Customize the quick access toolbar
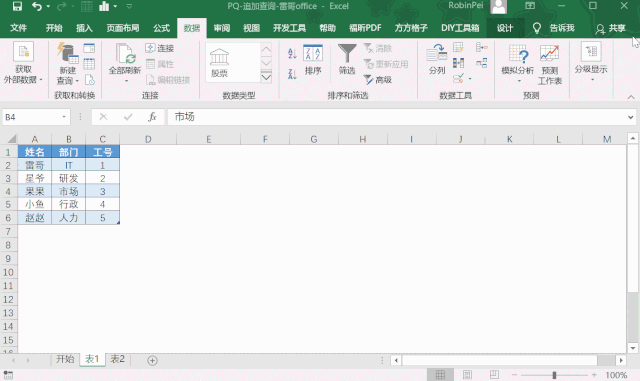640x381 pixels. pyautogui.click(x=129, y=6)
